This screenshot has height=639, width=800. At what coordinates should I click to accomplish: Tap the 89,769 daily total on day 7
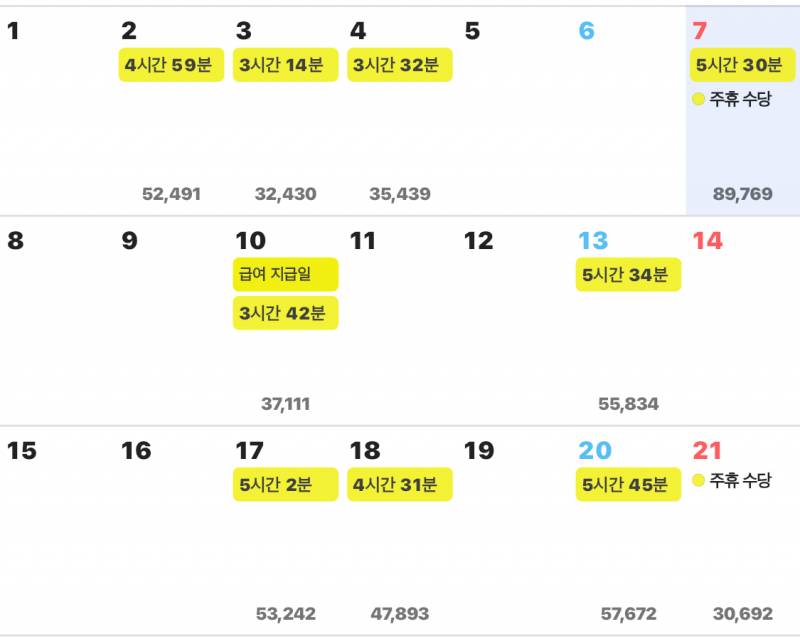(742, 194)
